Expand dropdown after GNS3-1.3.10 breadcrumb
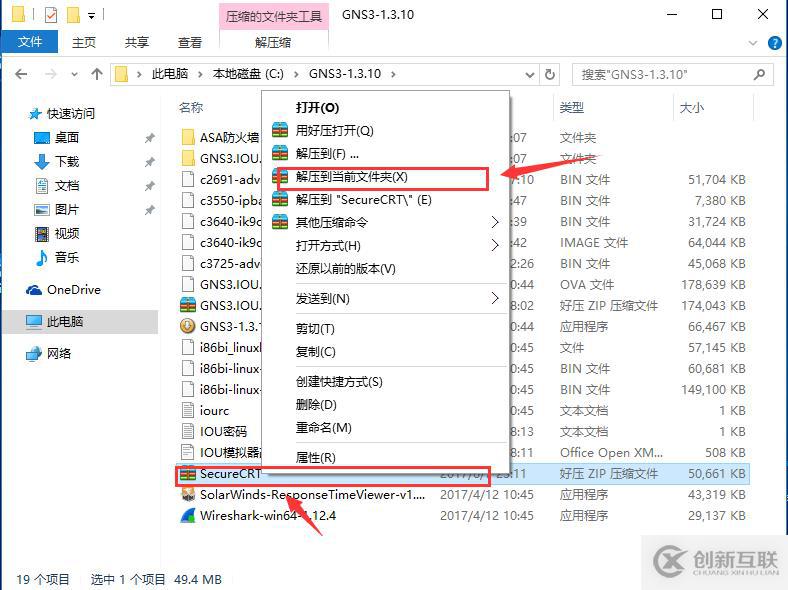788x590 pixels. [393, 74]
